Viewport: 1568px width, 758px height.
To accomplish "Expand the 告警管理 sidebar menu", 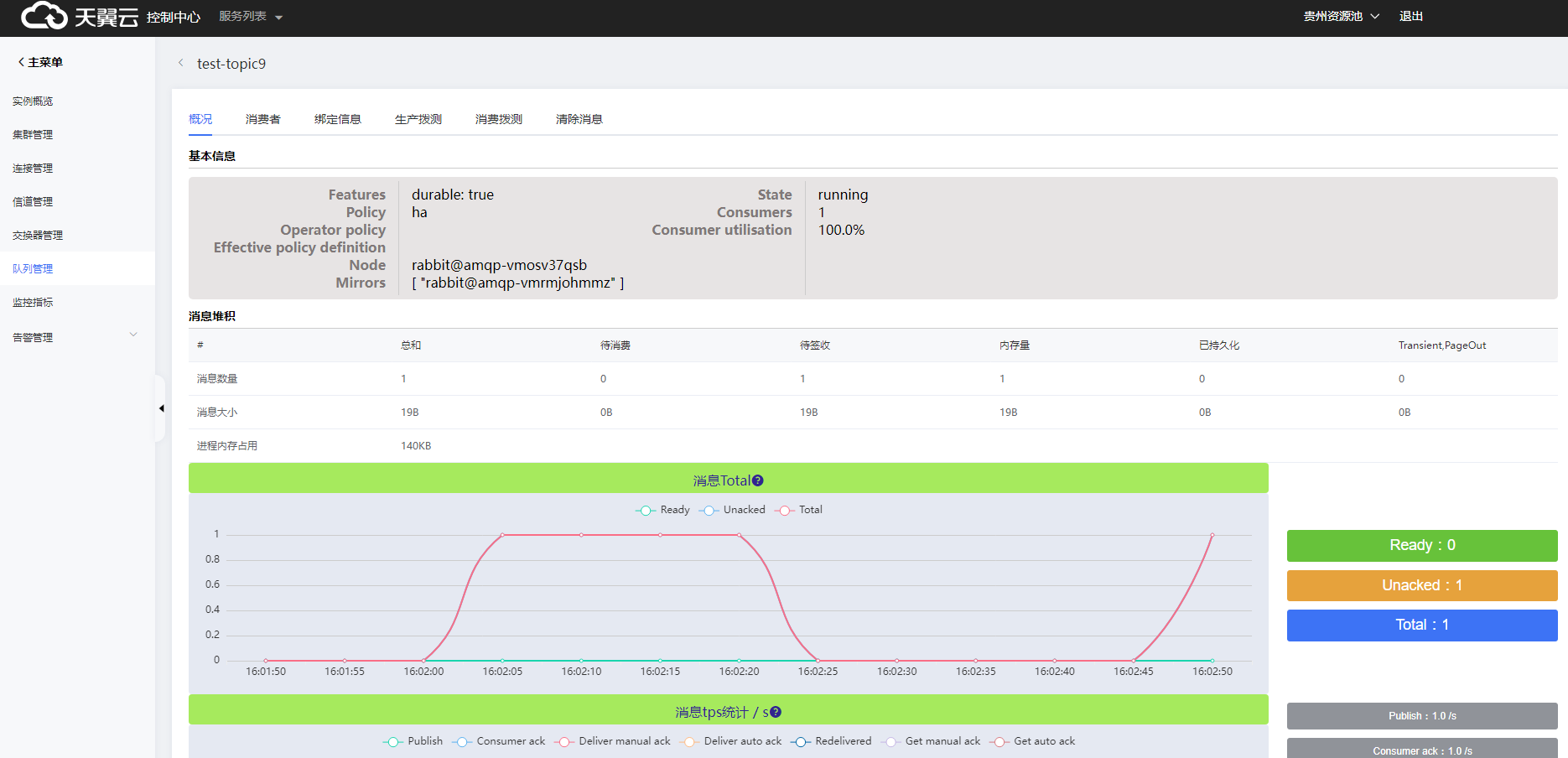I will (75, 337).
